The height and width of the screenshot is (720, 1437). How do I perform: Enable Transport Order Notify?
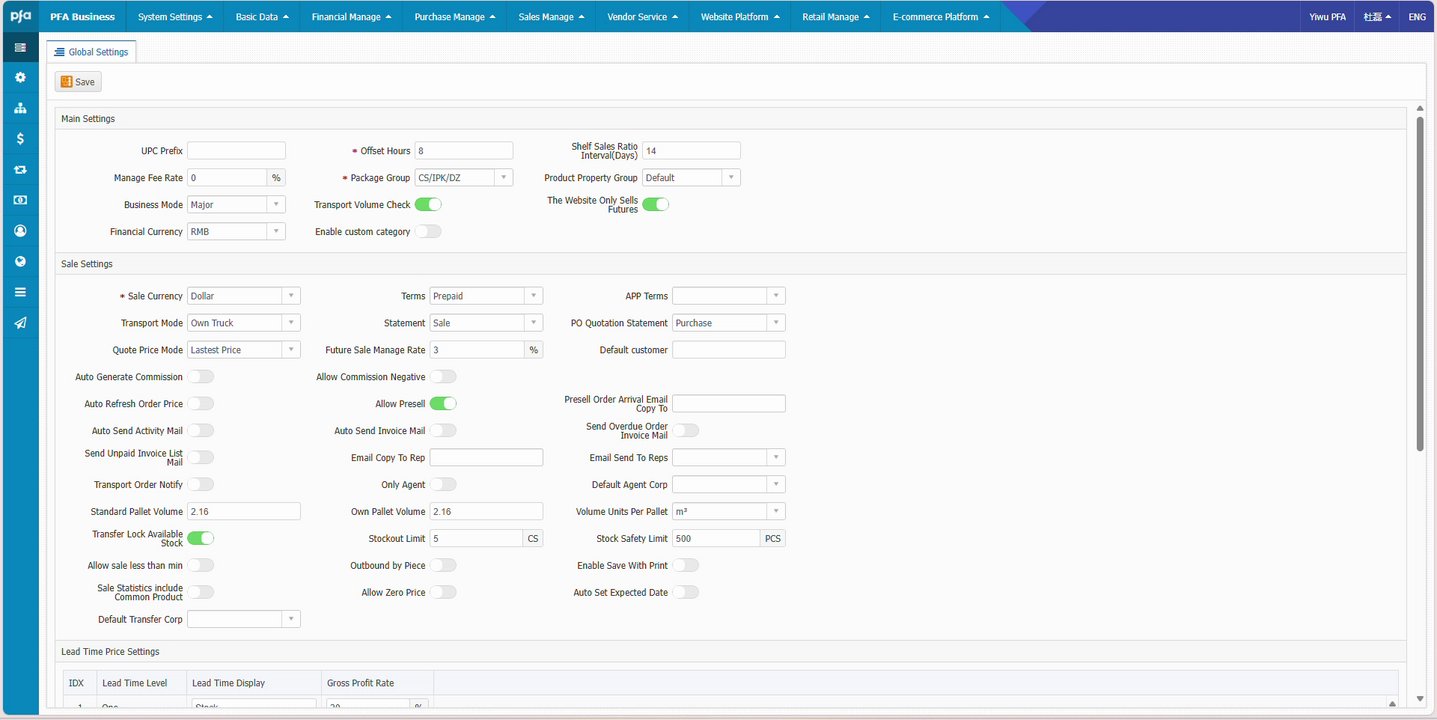click(201, 485)
